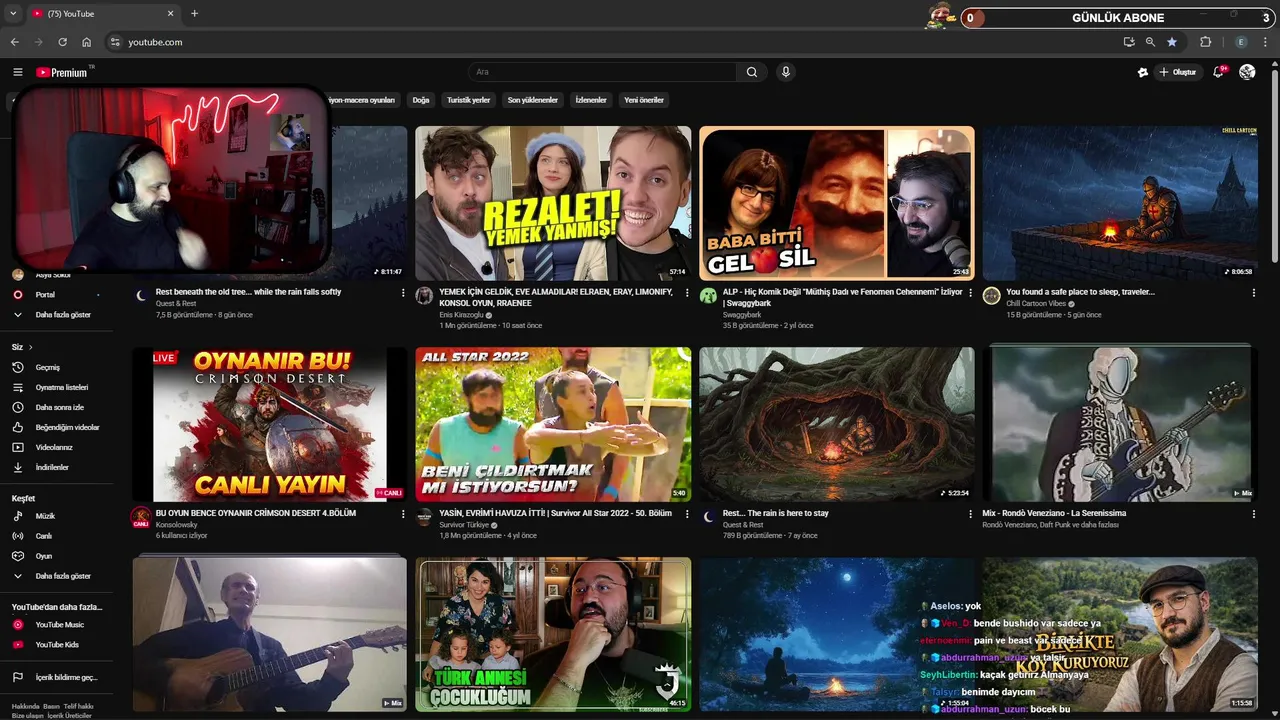The height and width of the screenshot is (720, 1280).
Task: Open the YouTube account avatar menu
Action: [1247, 72]
